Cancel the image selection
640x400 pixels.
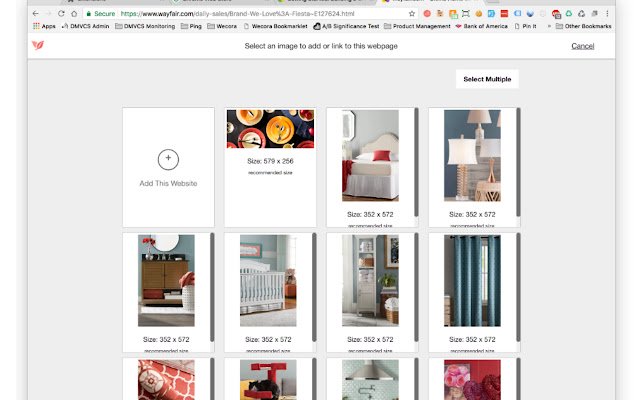pos(582,46)
